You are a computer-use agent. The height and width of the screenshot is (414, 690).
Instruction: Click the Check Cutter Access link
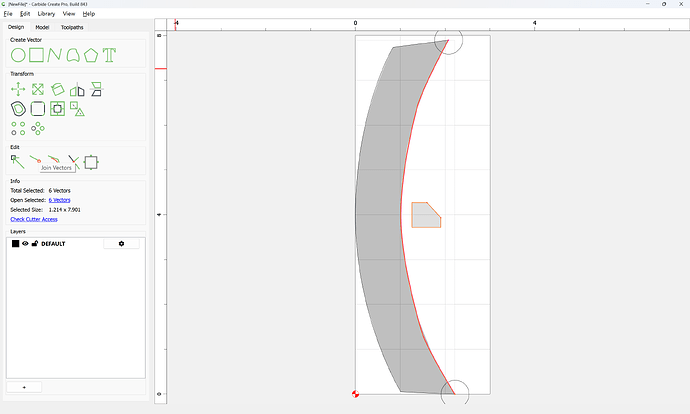(x=34, y=219)
